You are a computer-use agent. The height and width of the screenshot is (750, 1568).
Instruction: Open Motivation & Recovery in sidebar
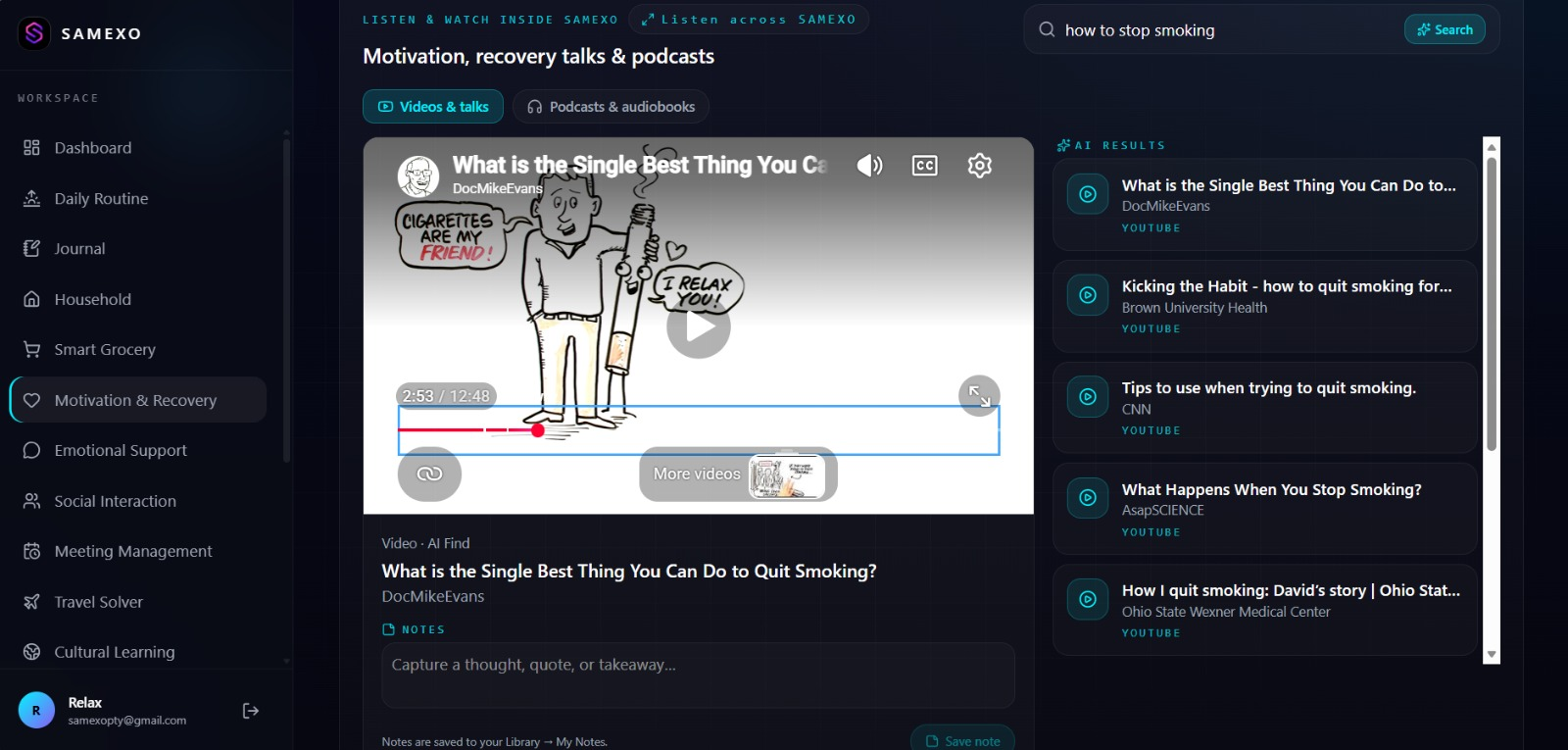click(138, 400)
